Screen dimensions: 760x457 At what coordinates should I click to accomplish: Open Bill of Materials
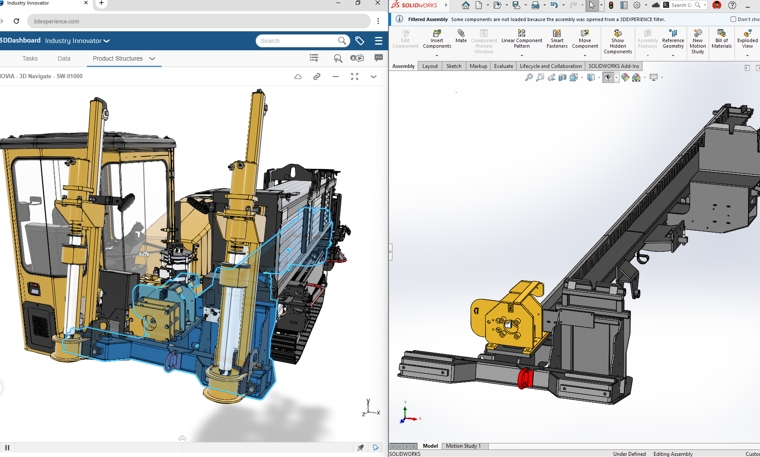(x=721, y=39)
